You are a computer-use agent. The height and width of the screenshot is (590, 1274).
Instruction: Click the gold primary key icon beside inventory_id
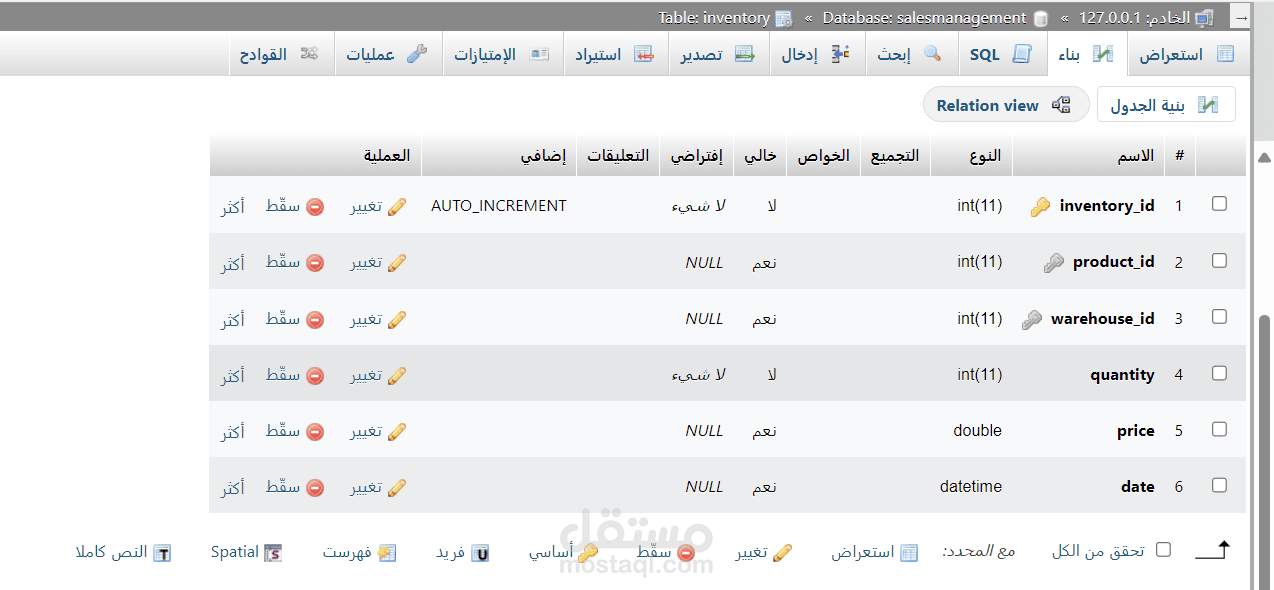point(1040,207)
